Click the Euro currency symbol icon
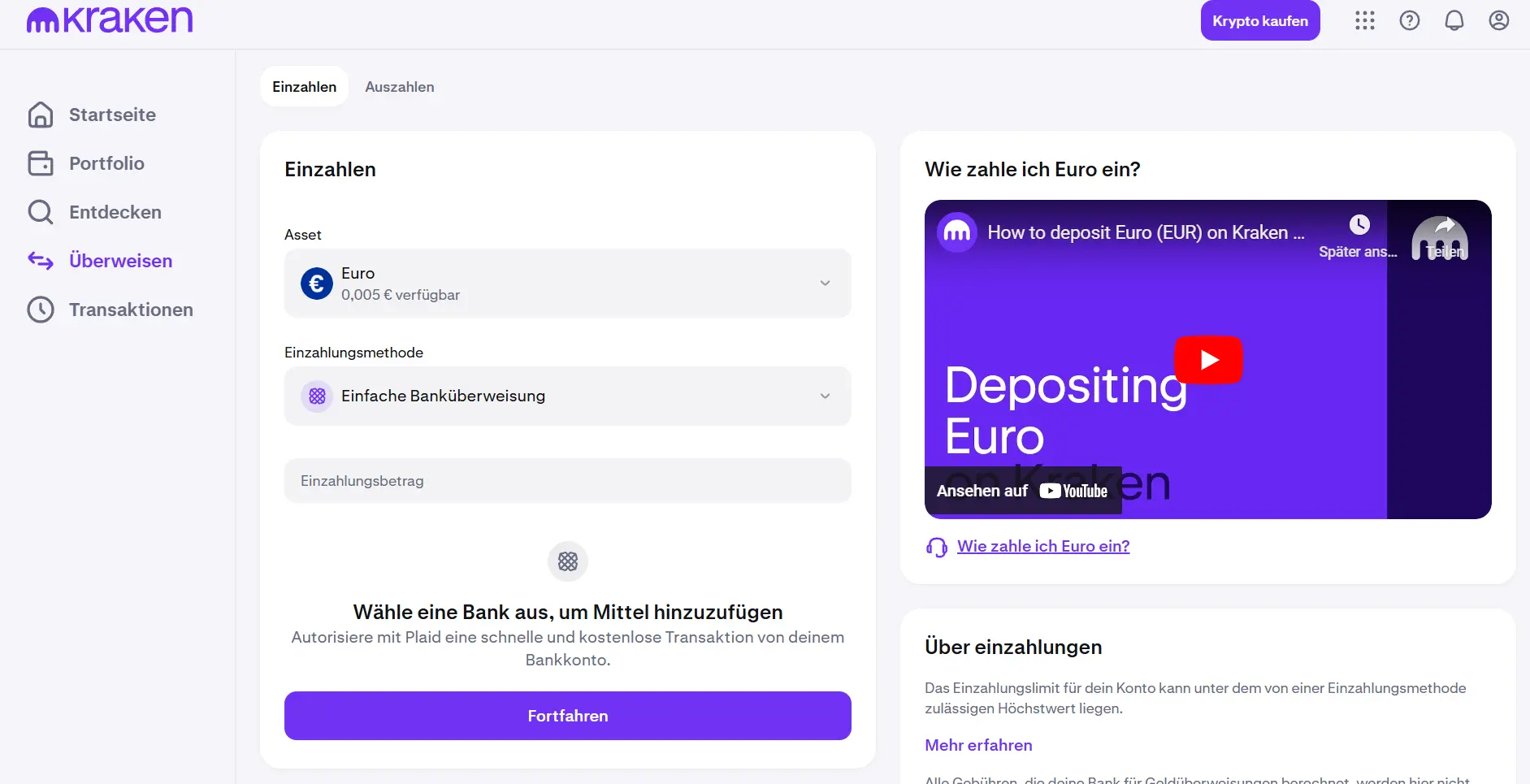The width and height of the screenshot is (1530, 784). pyautogui.click(x=317, y=284)
